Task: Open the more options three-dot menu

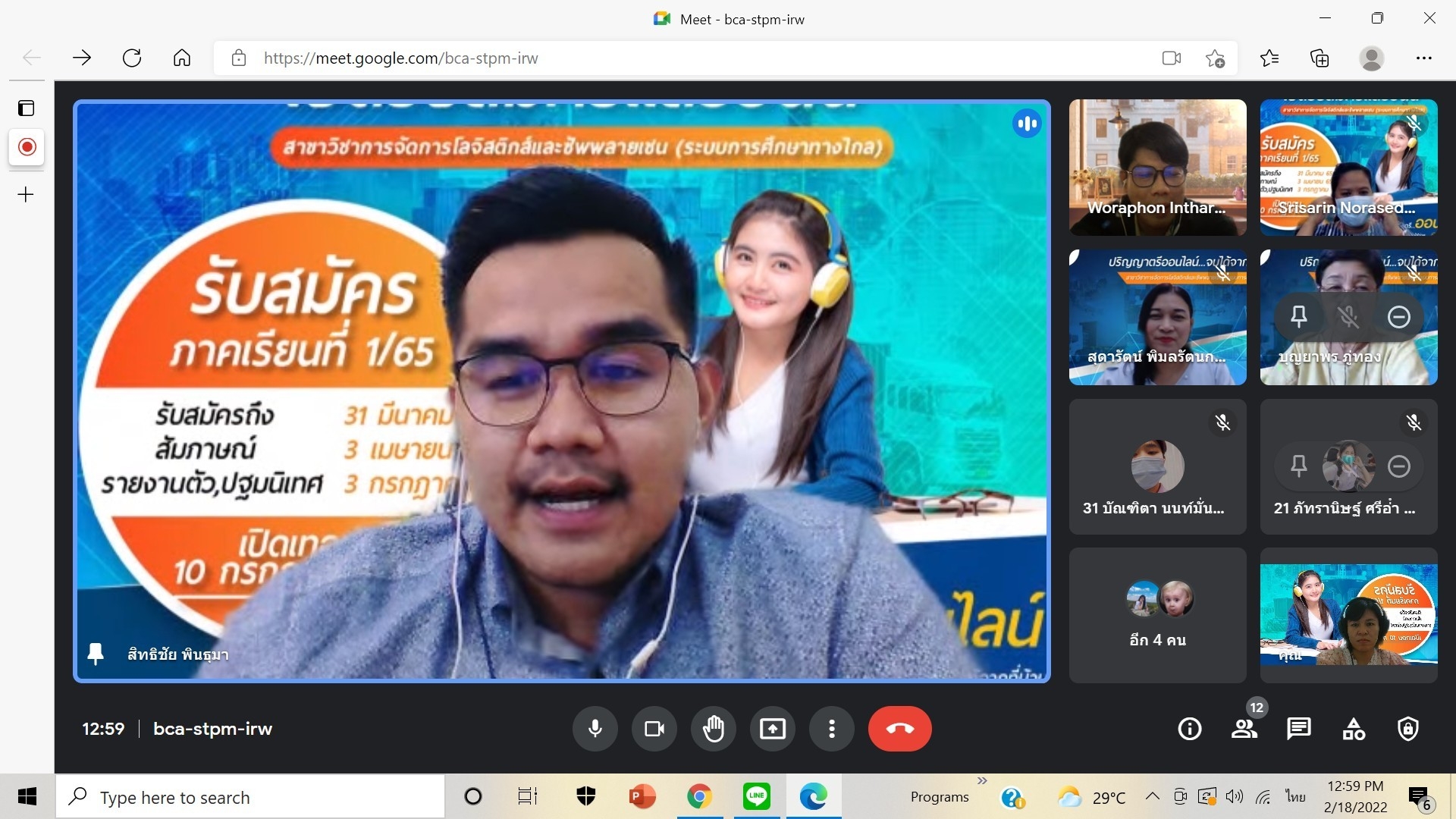Action: point(832,729)
